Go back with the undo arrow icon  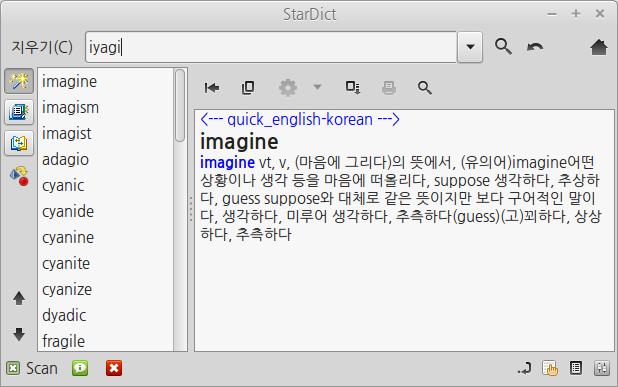click(x=535, y=47)
